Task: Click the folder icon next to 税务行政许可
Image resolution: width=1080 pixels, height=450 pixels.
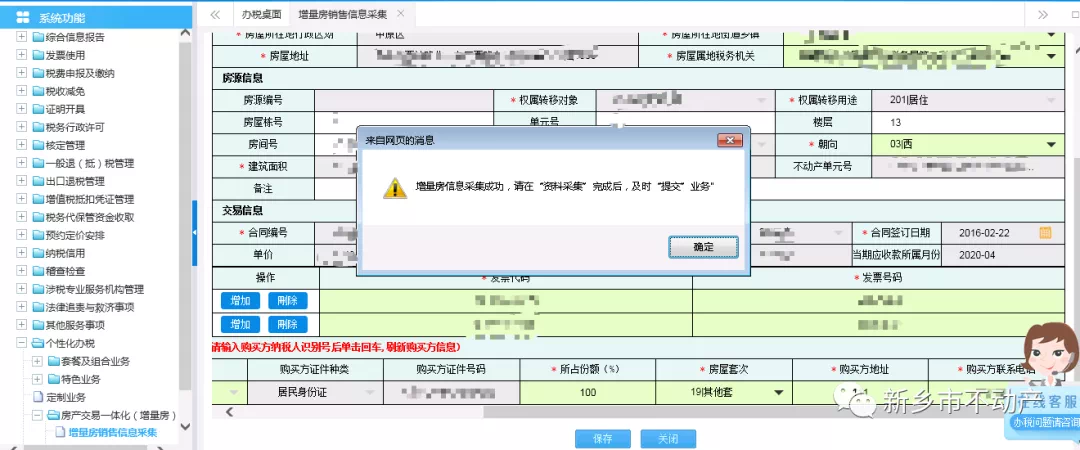Action: 39,127
